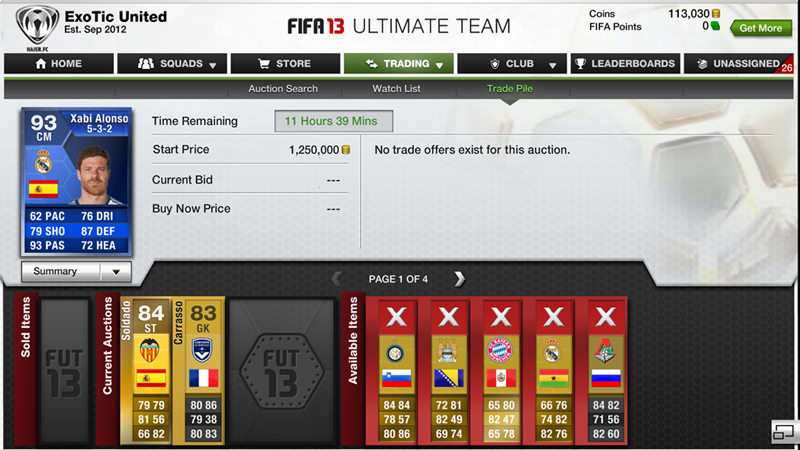Open the Leaderboards page

pyautogui.click(x=625, y=64)
